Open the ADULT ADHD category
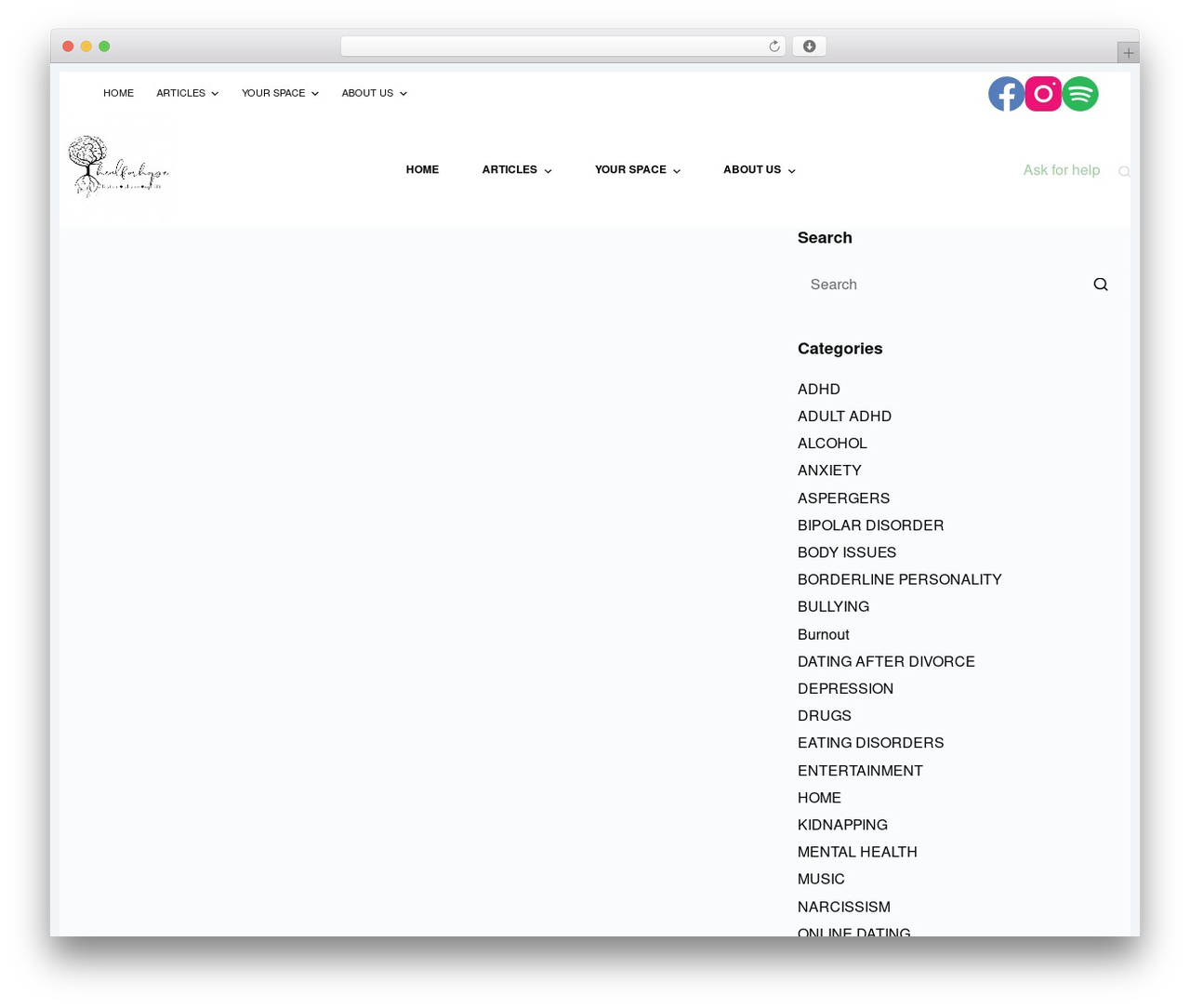1190x1008 pixels. [x=844, y=416]
